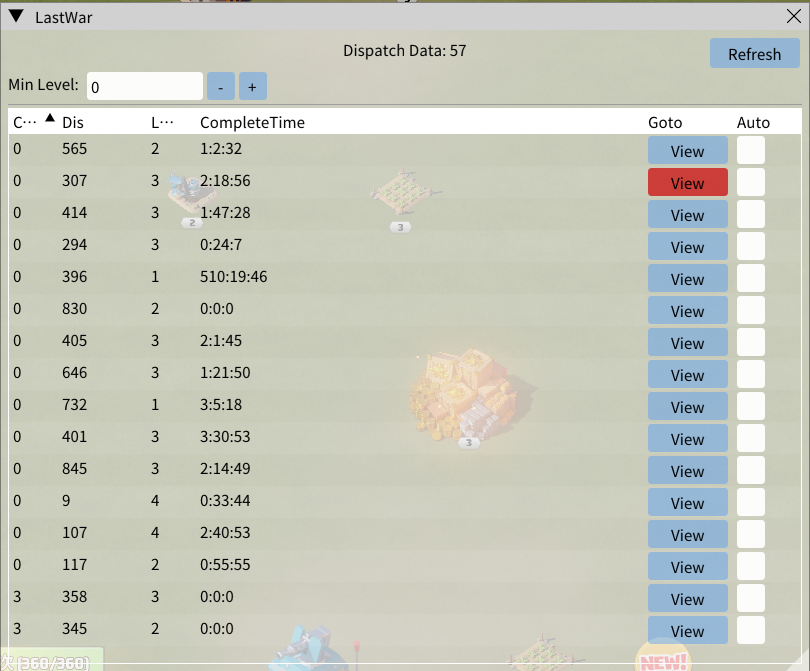Click the red View button for distance 307

(x=687, y=182)
